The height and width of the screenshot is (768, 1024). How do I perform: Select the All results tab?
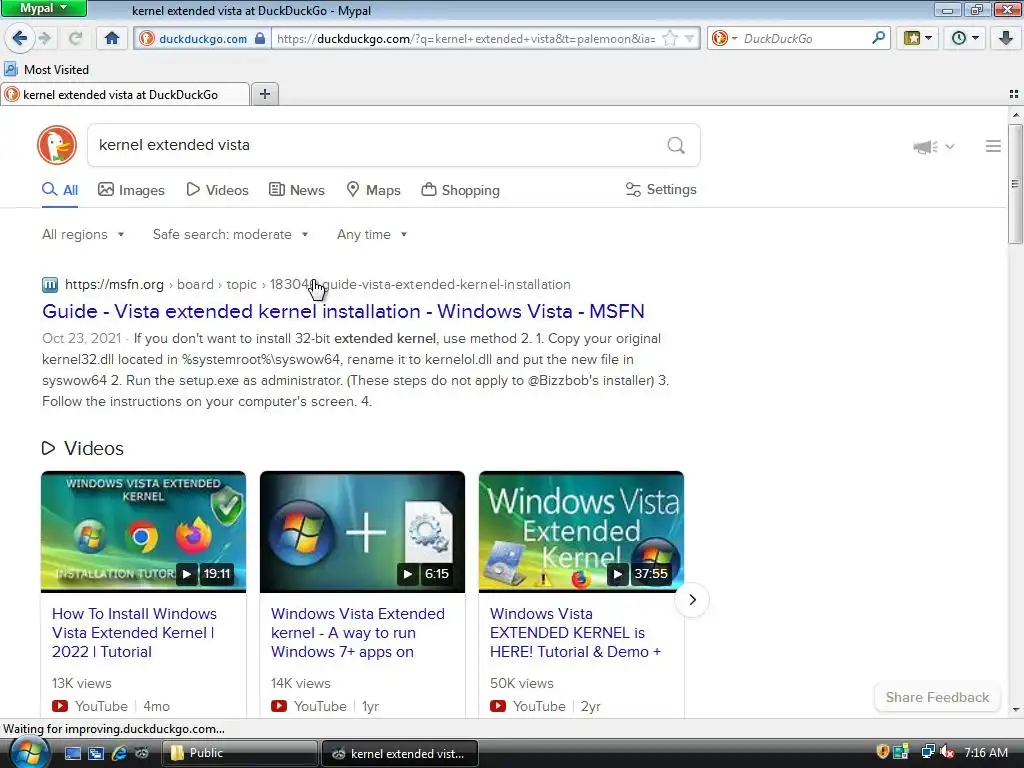[60, 190]
